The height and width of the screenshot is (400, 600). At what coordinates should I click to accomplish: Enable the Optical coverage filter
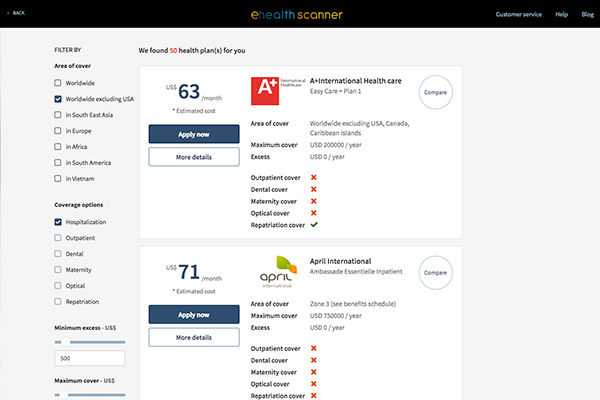tap(58, 286)
